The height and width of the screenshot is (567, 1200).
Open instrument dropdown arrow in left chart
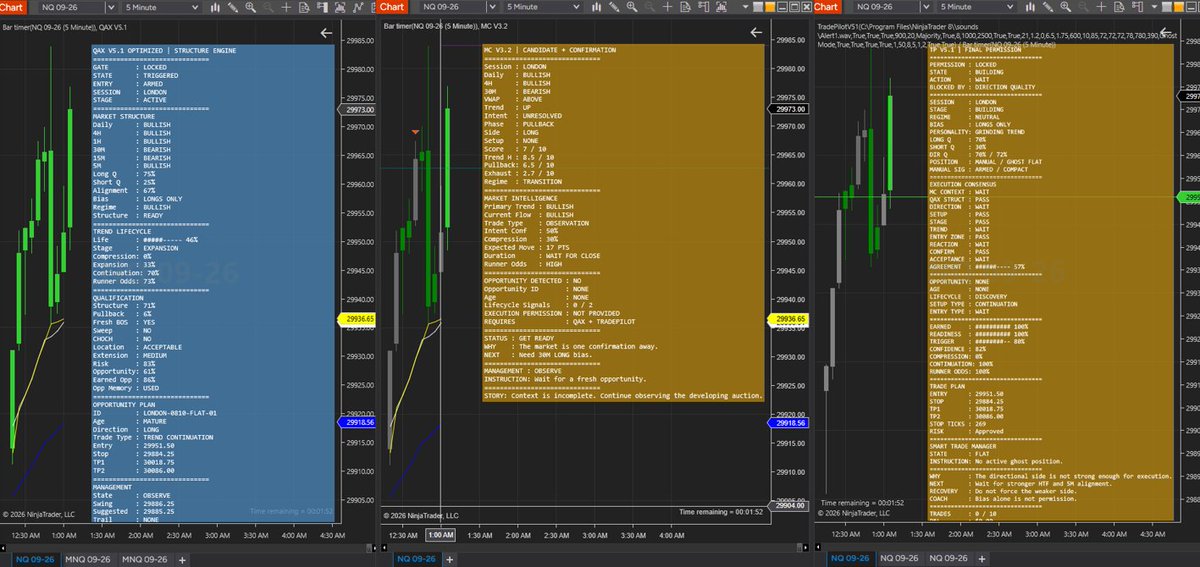click(x=112, y=7)
